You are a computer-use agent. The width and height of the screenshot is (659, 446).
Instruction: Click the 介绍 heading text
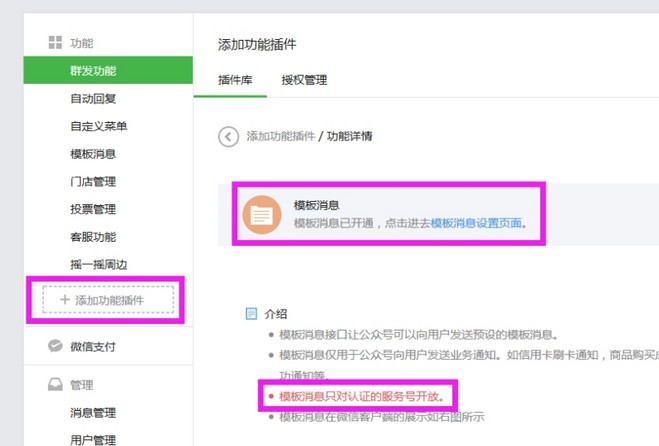pyautogui.click(x=276, y=314)
